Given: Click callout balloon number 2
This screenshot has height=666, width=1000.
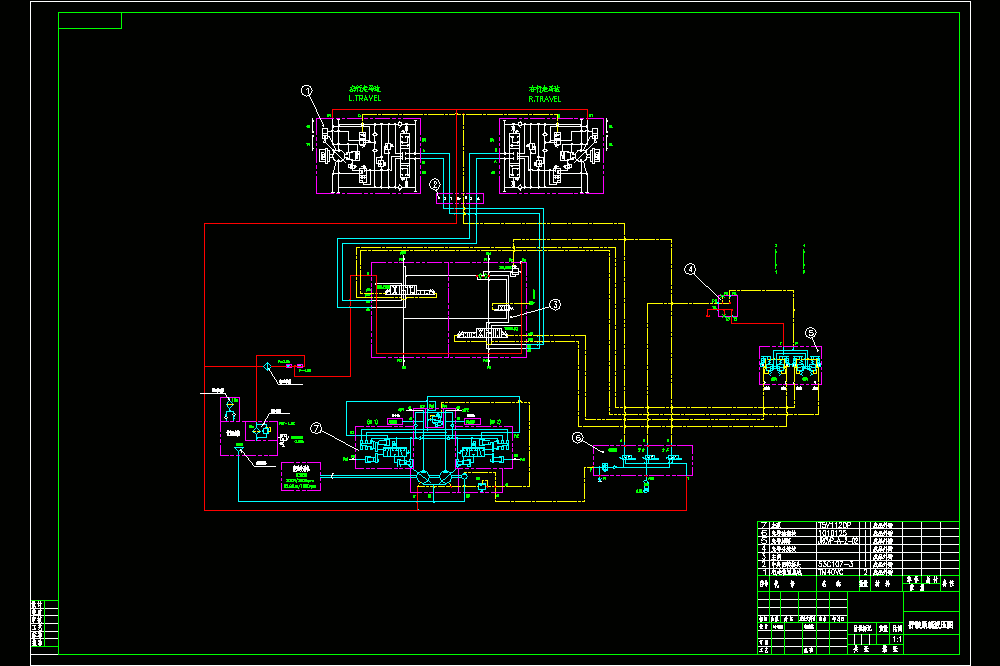Looking at the screenshot, I should (x=435, y=184).
